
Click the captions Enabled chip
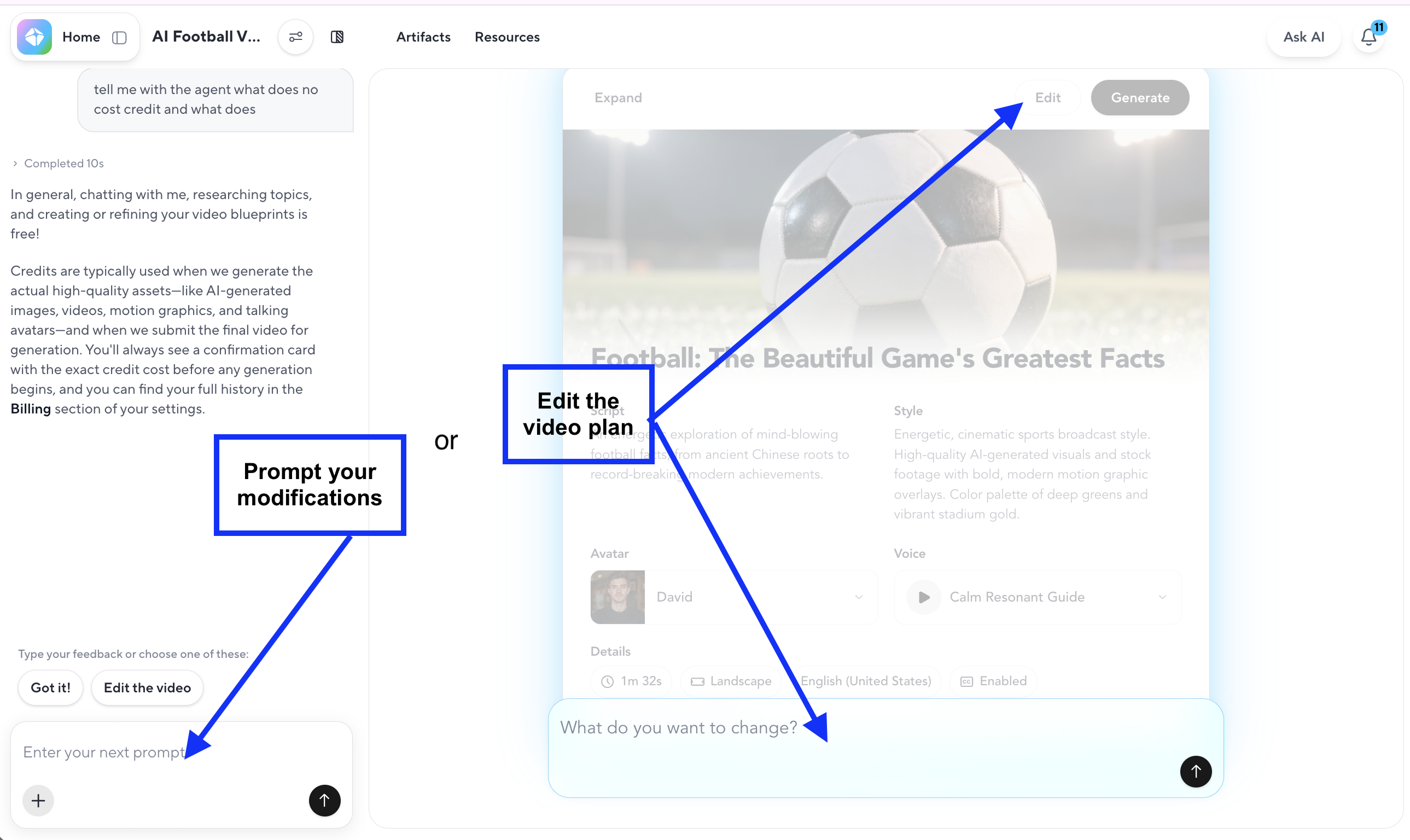[993, 681]
